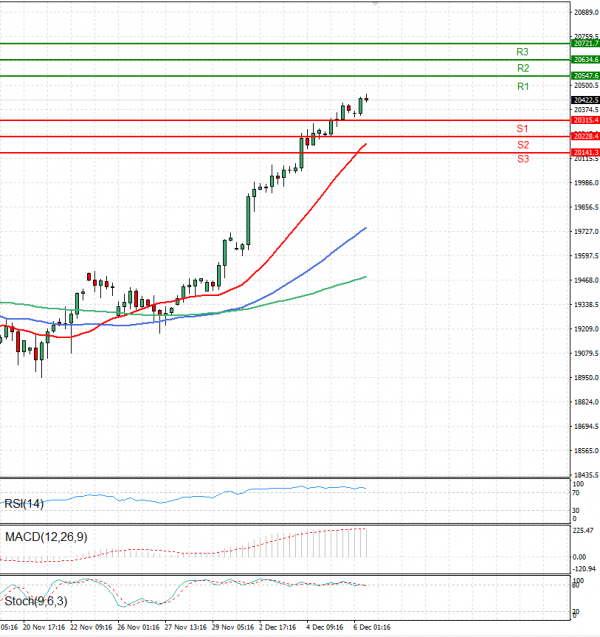Screen dimensions: 600x637
Task: Click the MACD(12,26,9) indicator label
Action: click(46, 538)
